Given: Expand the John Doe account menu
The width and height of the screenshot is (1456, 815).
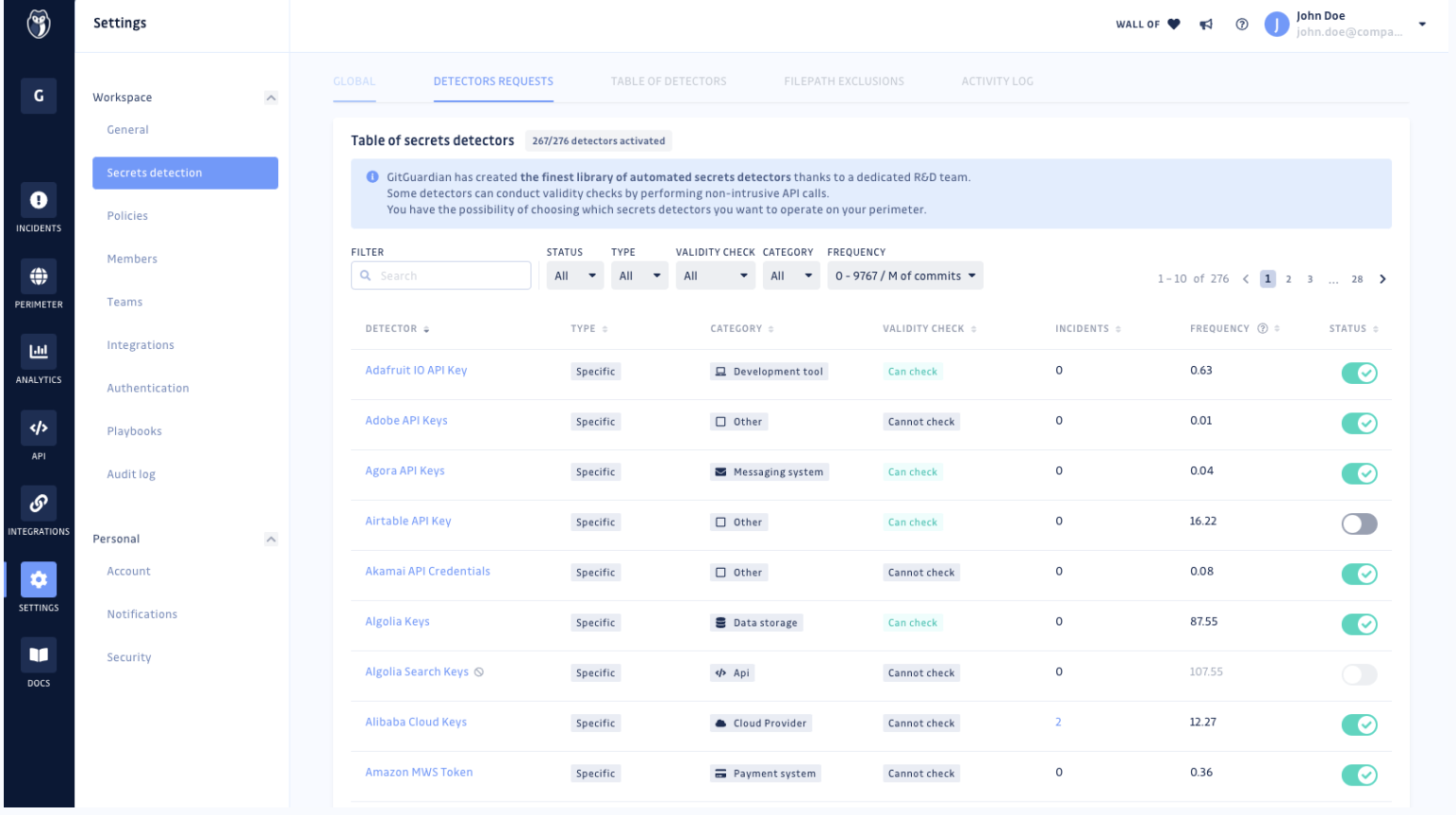Looking at the screenshot, I should (1422, 25).
